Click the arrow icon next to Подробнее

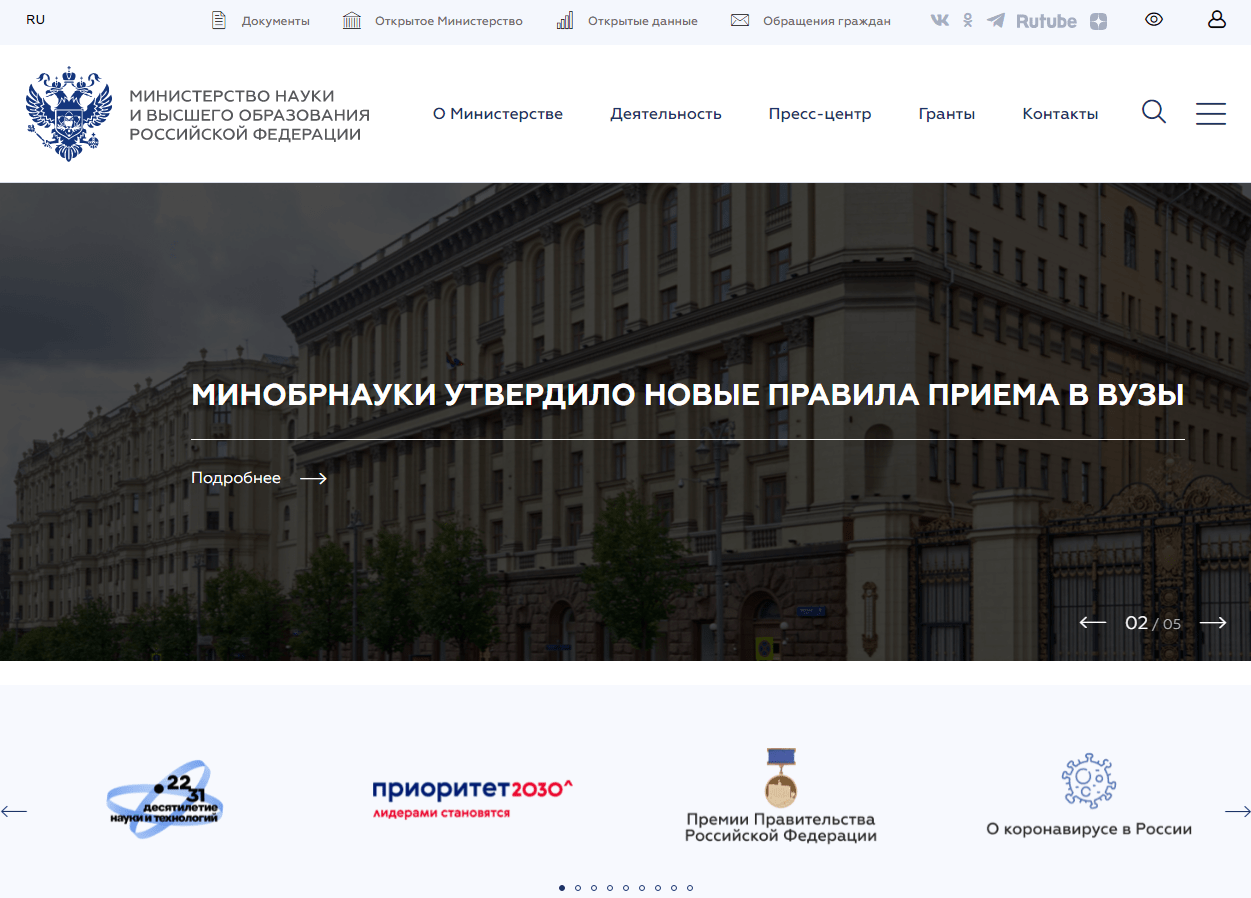click(x=314, y=478)
